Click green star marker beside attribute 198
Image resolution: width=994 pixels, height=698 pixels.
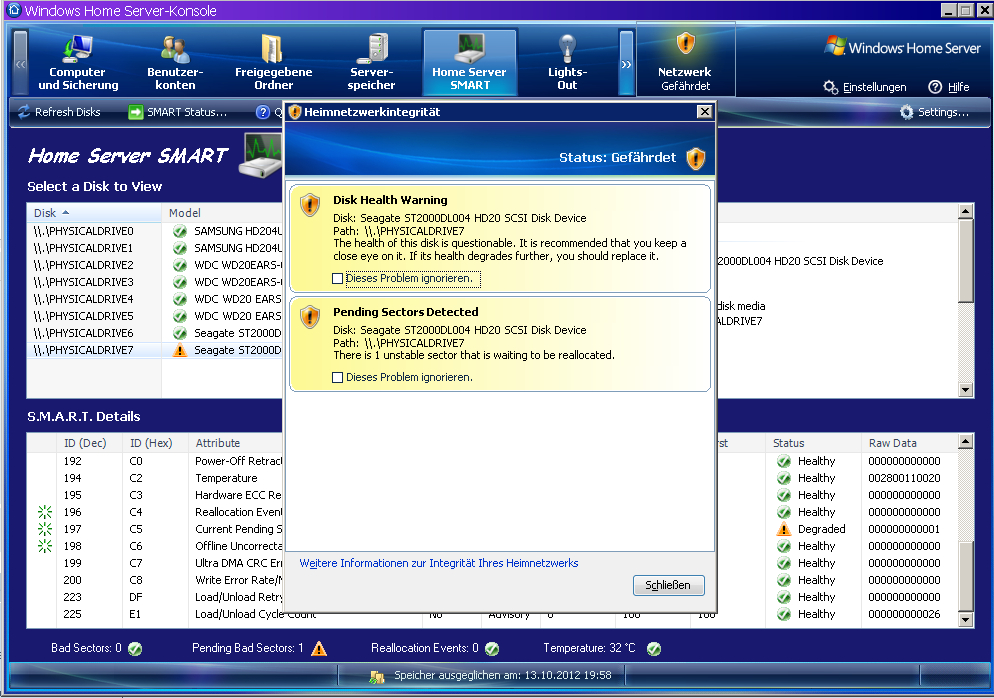(45, 546)
